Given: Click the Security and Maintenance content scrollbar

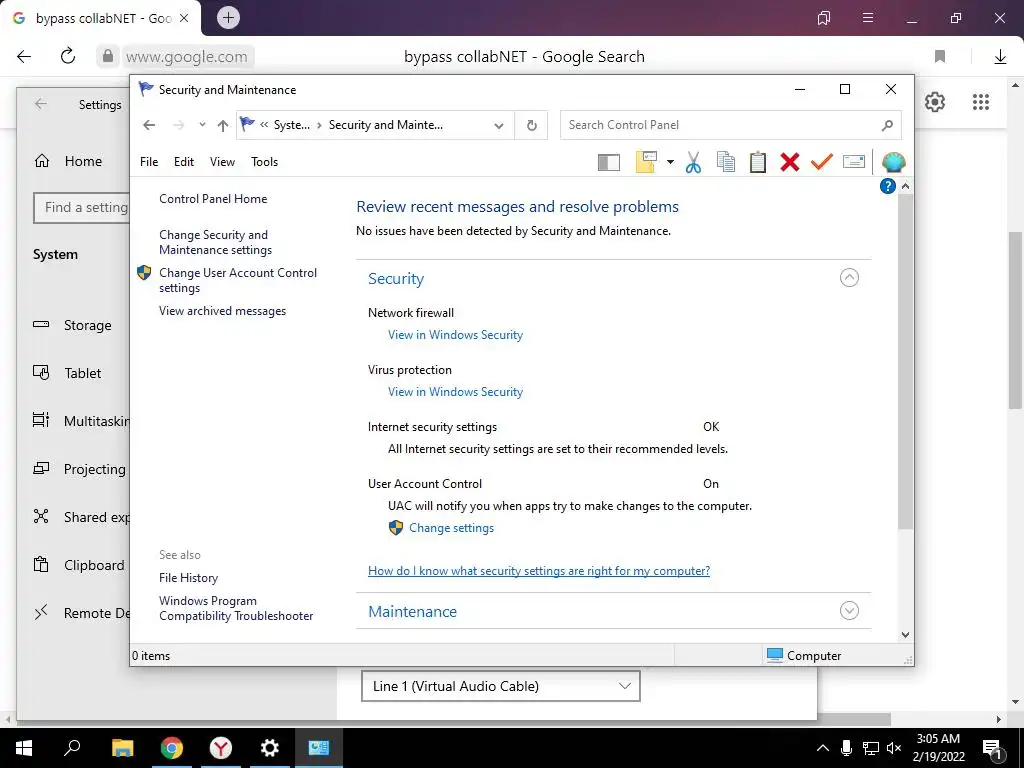Looking at the screenshot, I should [905, 361].
